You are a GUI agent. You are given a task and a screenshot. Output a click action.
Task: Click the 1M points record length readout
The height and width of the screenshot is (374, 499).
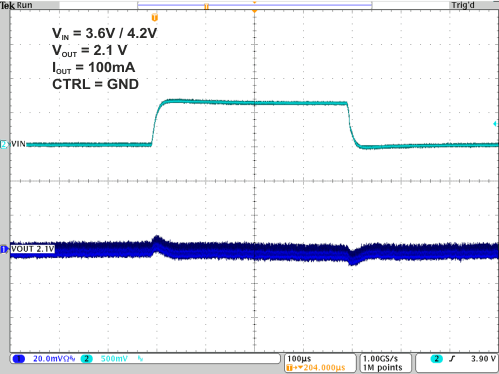click(x=382, y=367)
